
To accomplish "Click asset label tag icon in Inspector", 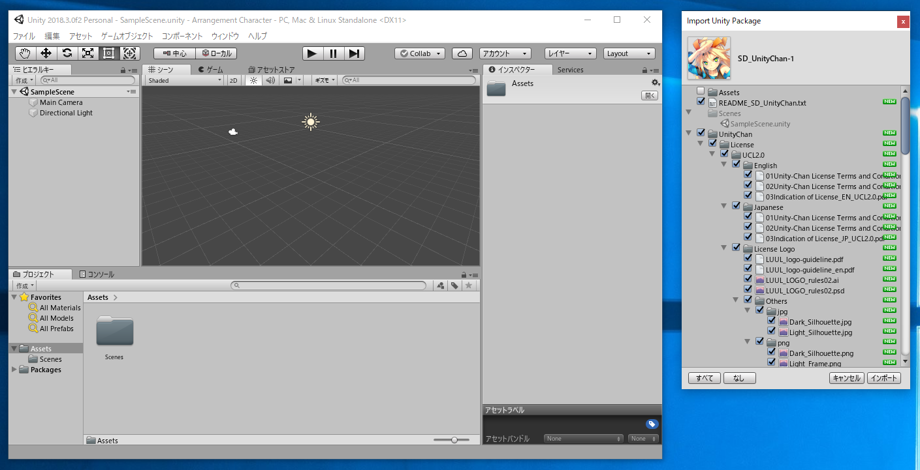I will pos(652,424).
